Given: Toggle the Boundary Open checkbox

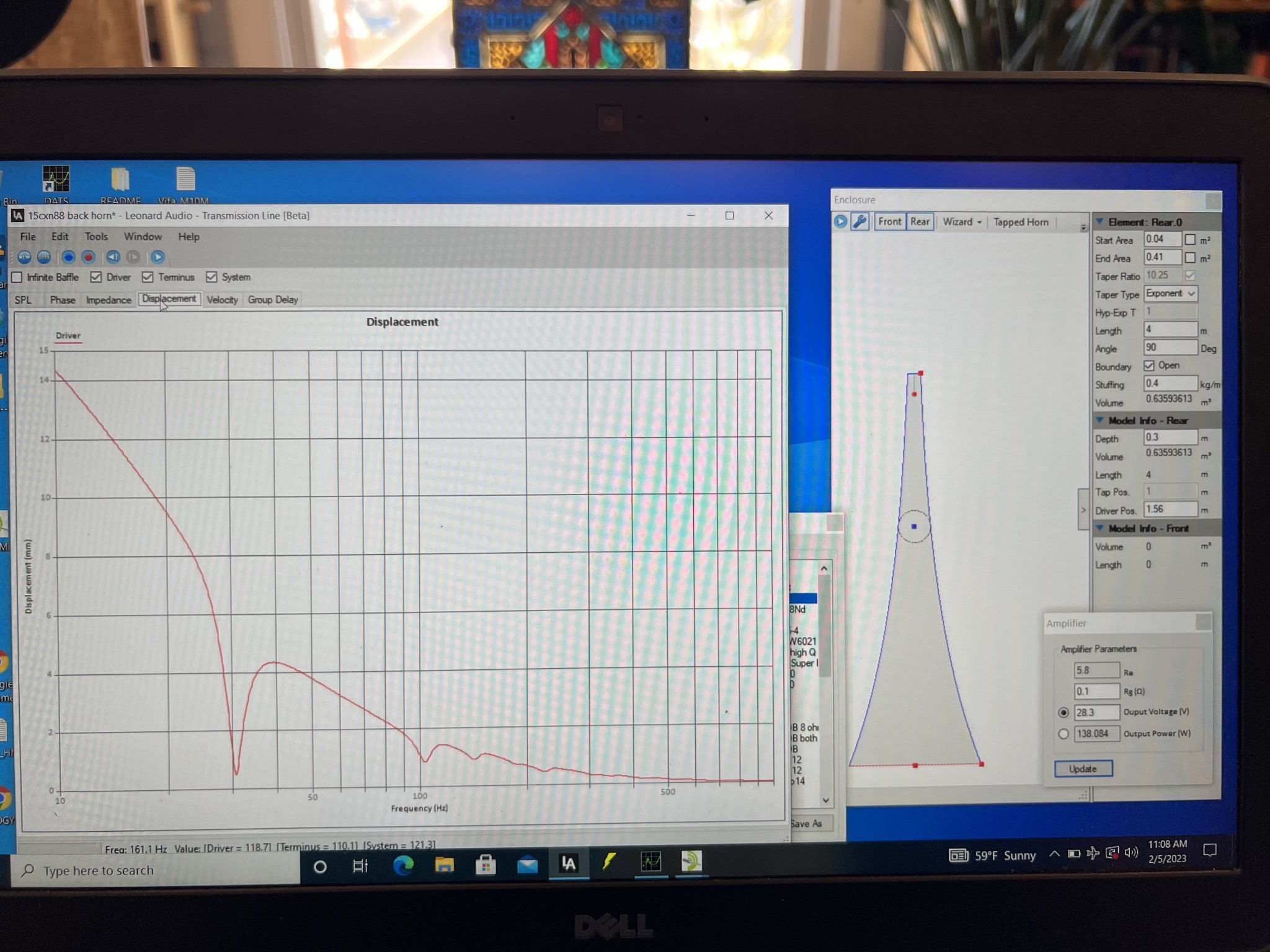Looking at the screenshot, I should pos(1149,365).
